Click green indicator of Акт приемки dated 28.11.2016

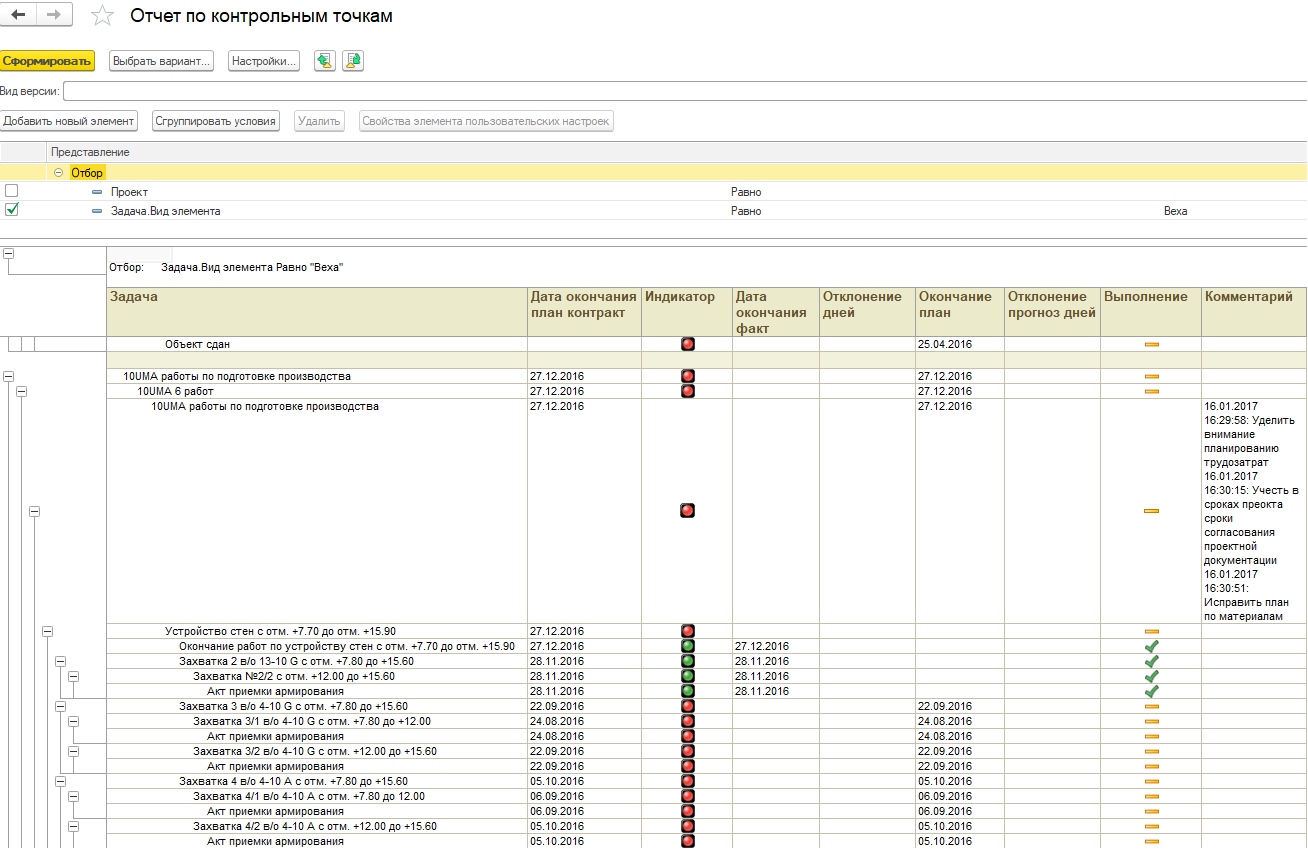pyautogui.click(x=687, y=691)
